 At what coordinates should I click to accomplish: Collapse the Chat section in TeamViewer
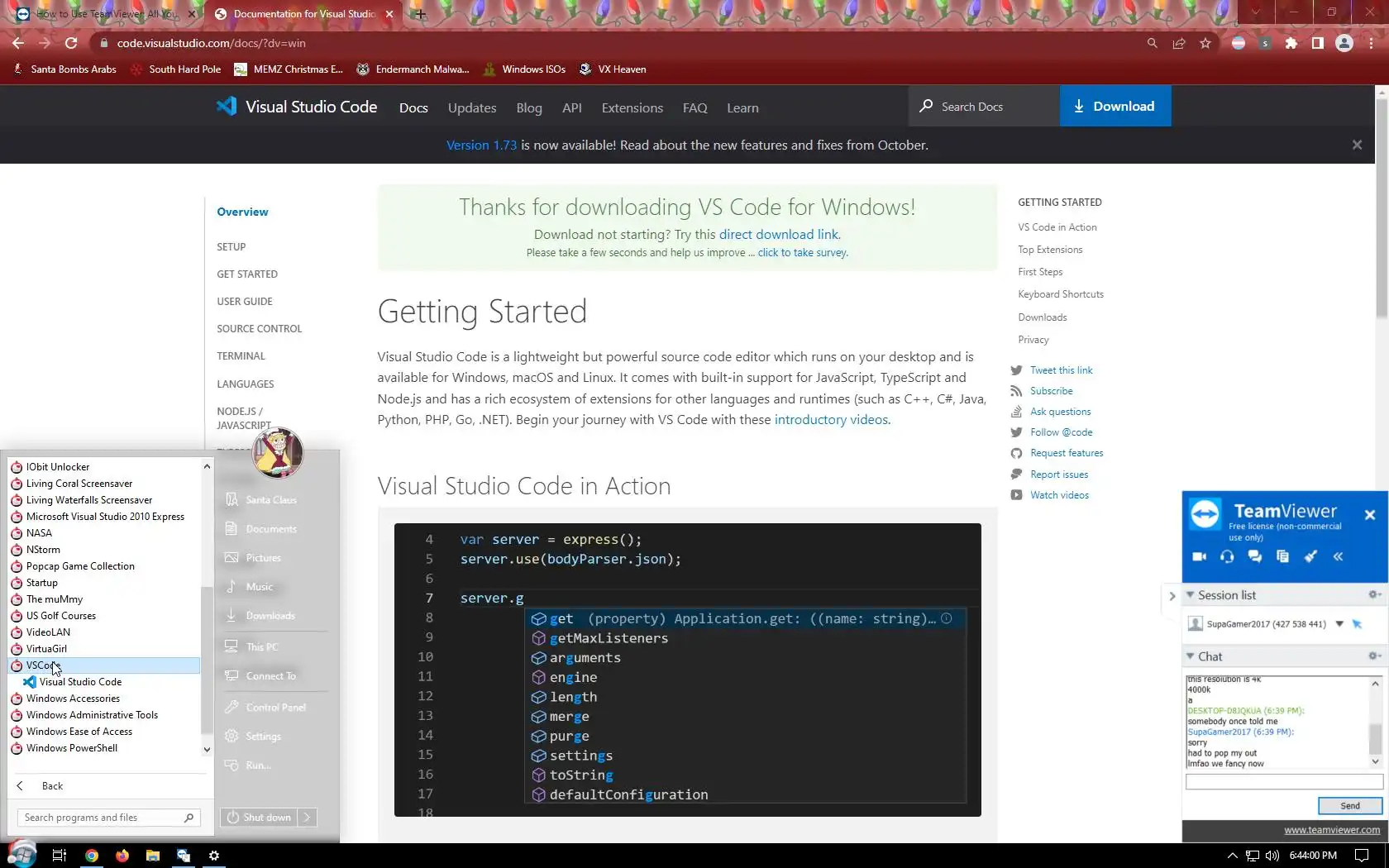pyautogui.click(x=1191, y=656)
